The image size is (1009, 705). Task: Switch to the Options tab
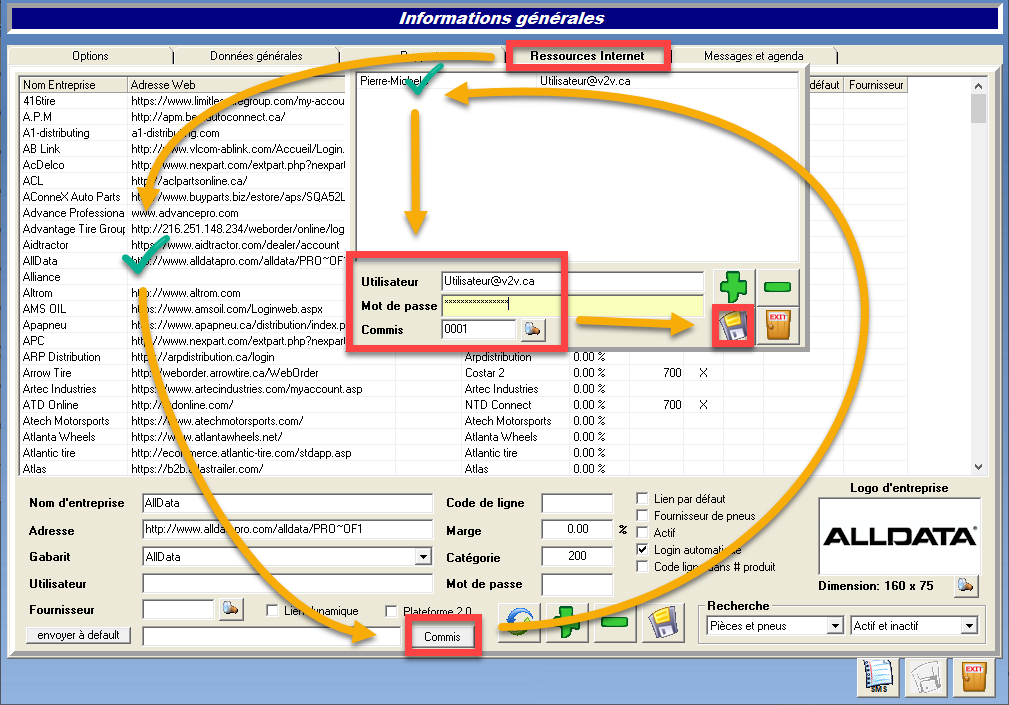point(91,56)
